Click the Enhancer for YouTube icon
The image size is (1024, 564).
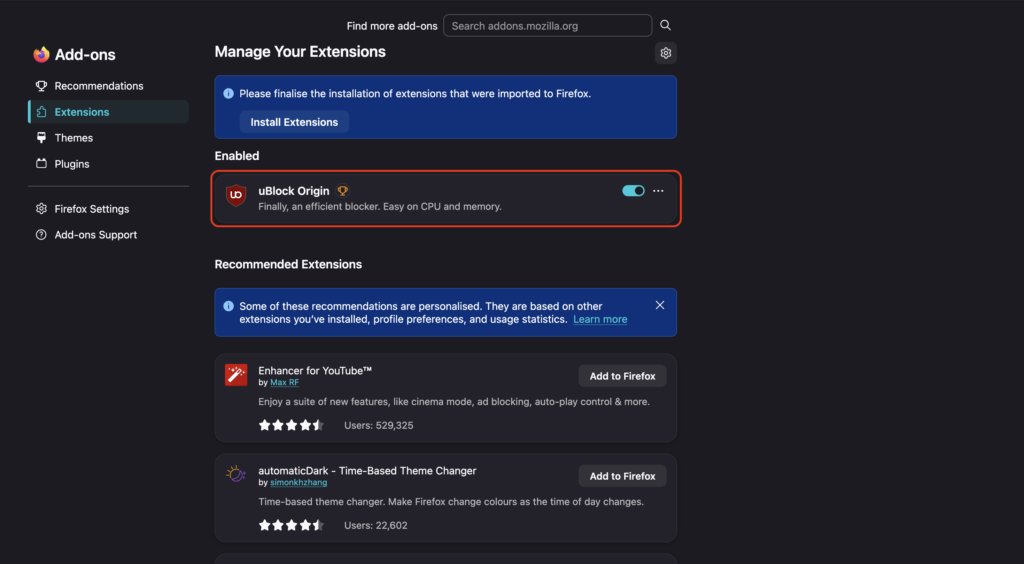pyautogui.click(x=236, y=375)
